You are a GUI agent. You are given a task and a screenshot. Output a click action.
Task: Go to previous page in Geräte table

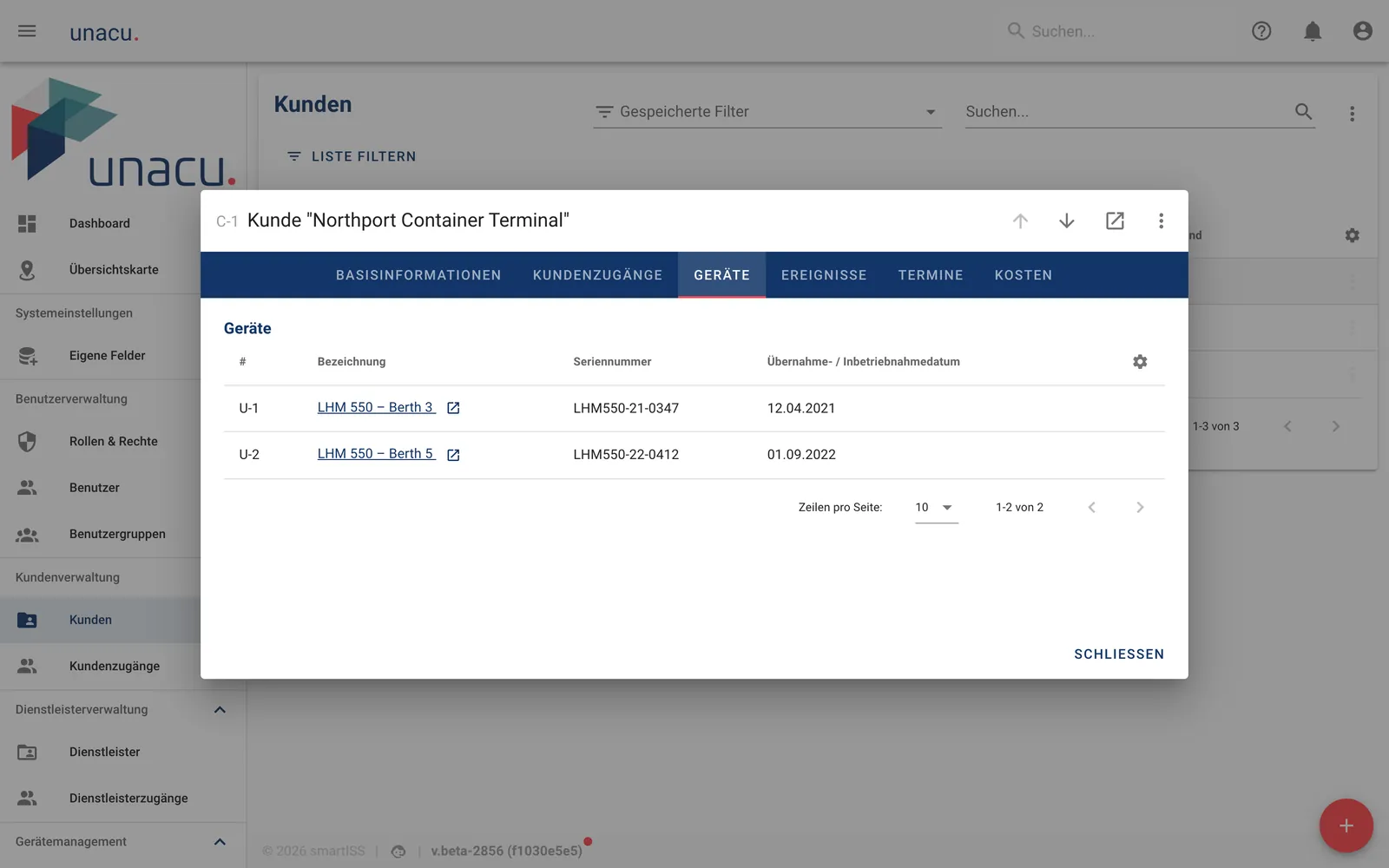point(1092,508)
